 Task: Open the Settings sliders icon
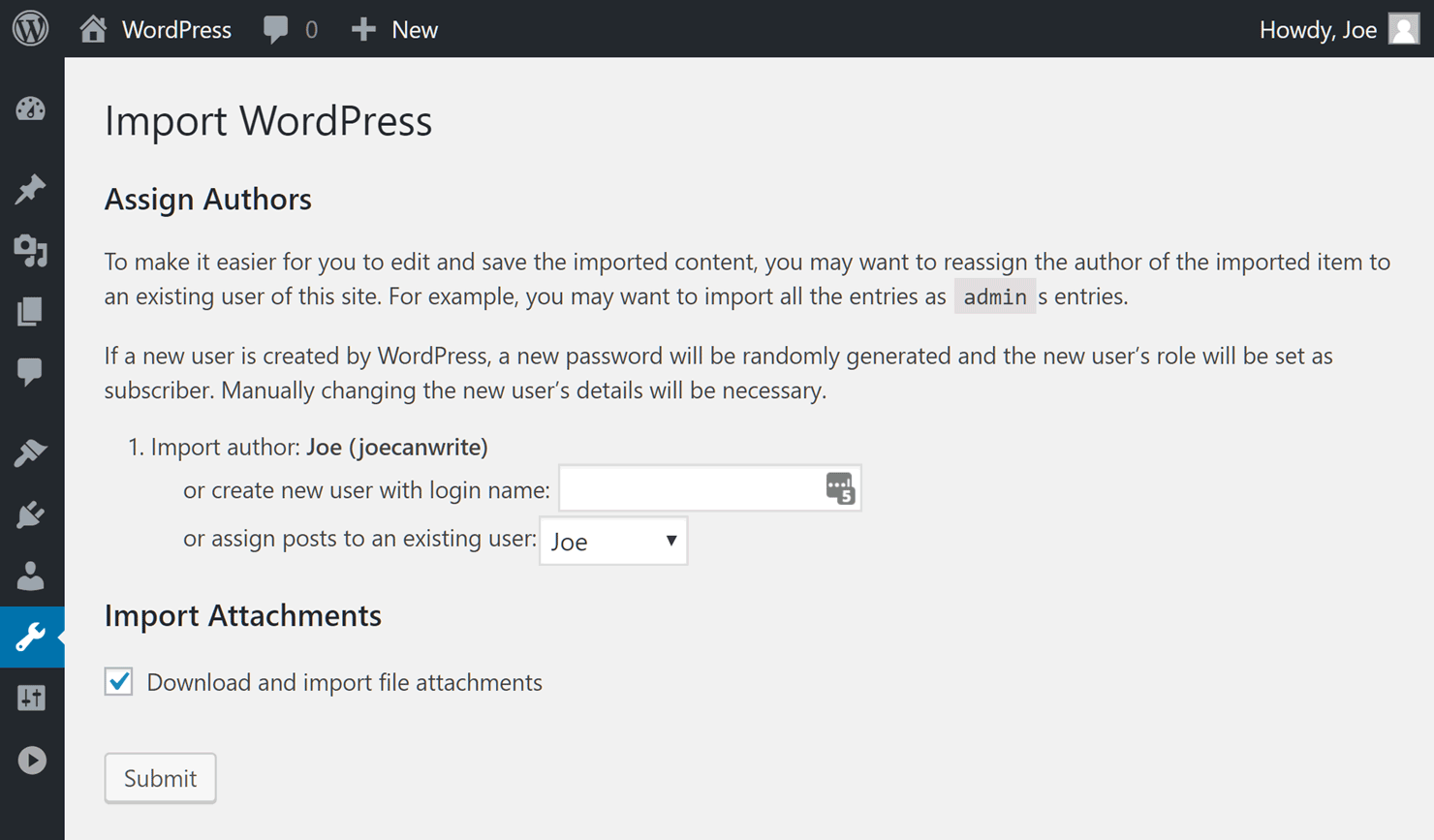(x=31, y=699)
